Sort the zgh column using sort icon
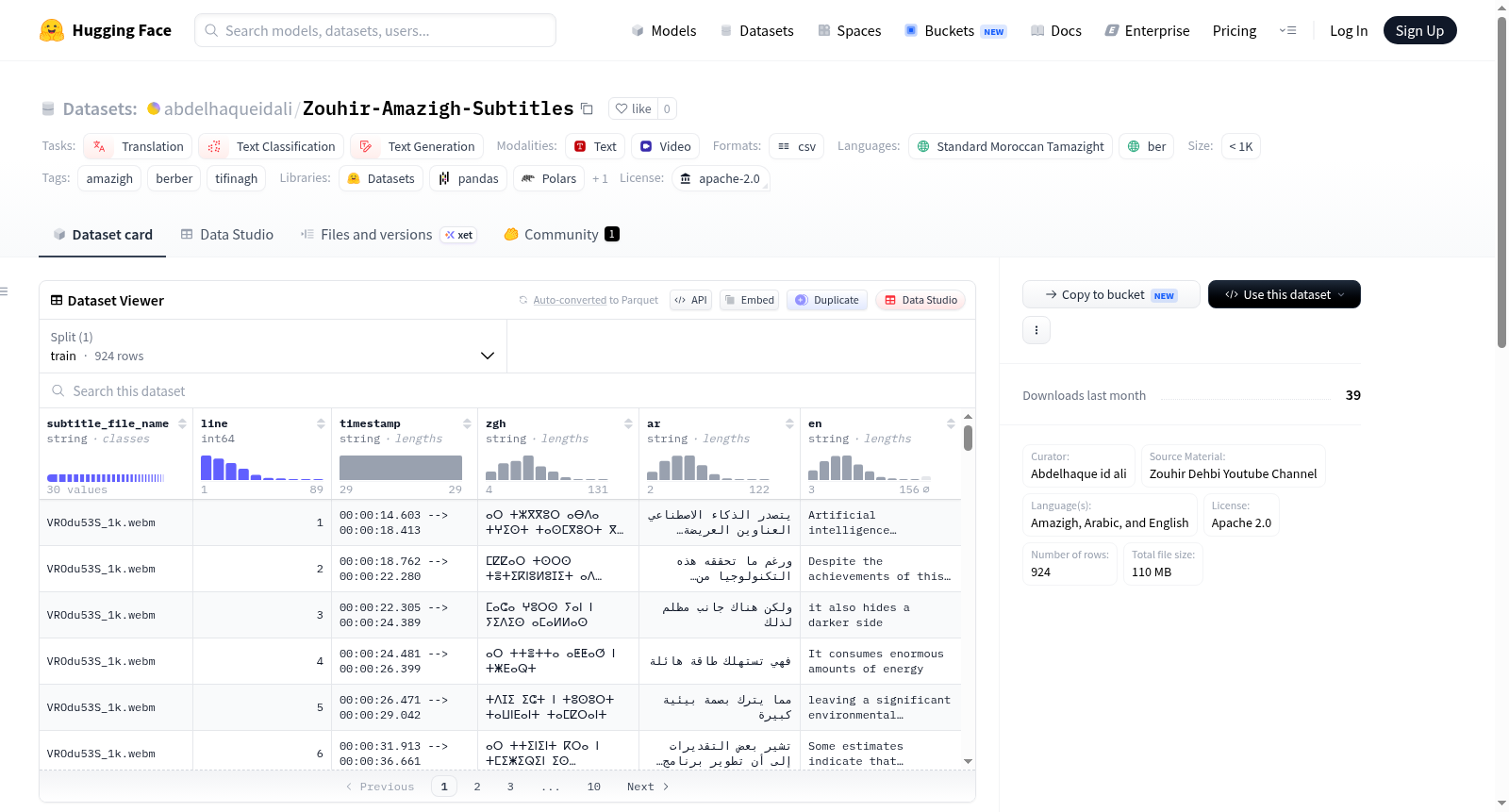 pos(628,423)
